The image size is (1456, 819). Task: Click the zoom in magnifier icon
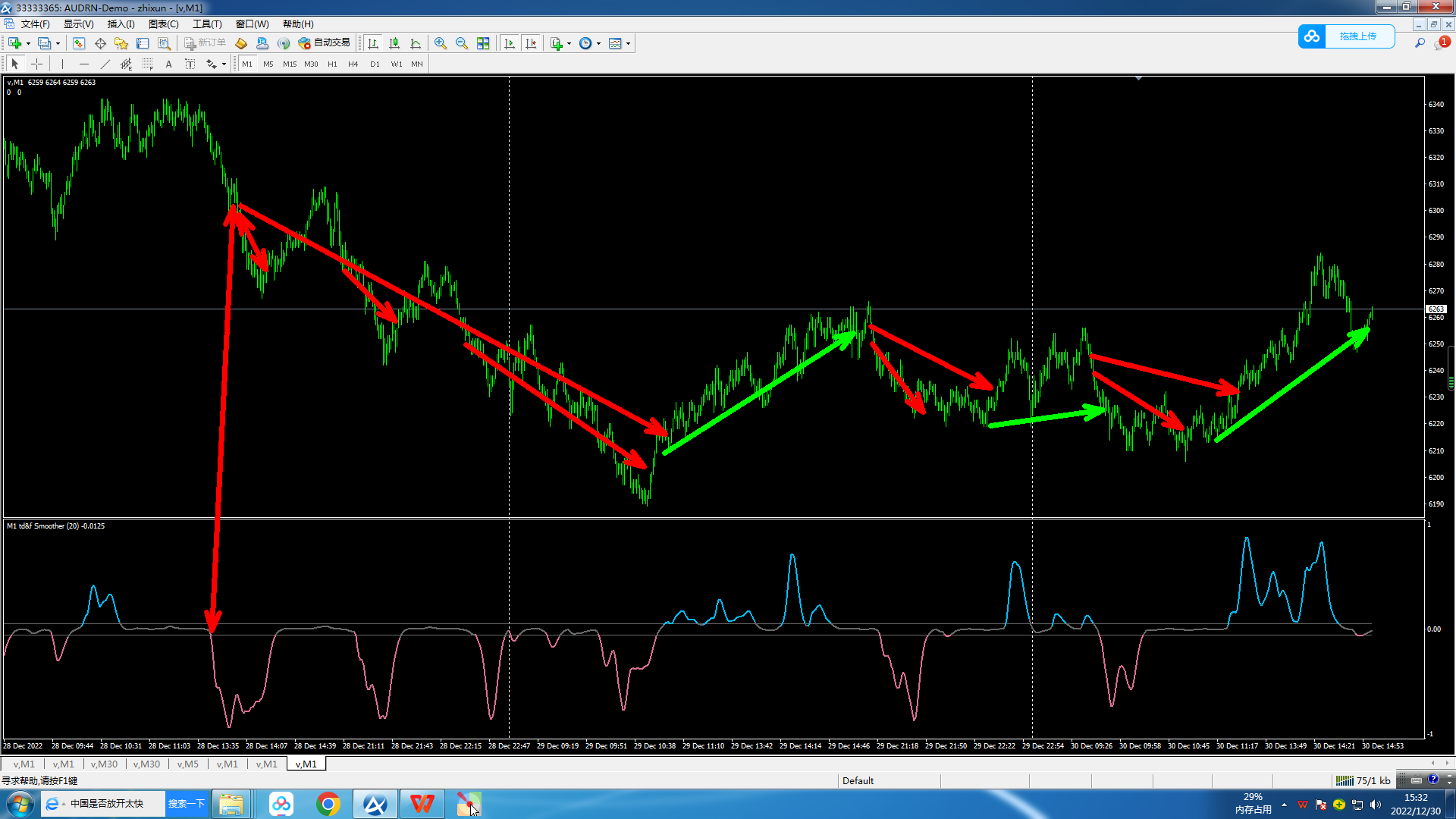440,43
